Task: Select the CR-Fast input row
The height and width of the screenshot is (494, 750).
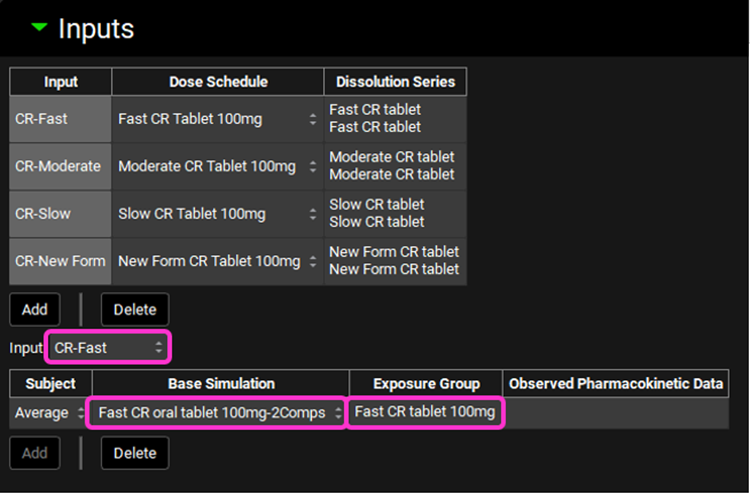Action: click(x=60, y=119)
